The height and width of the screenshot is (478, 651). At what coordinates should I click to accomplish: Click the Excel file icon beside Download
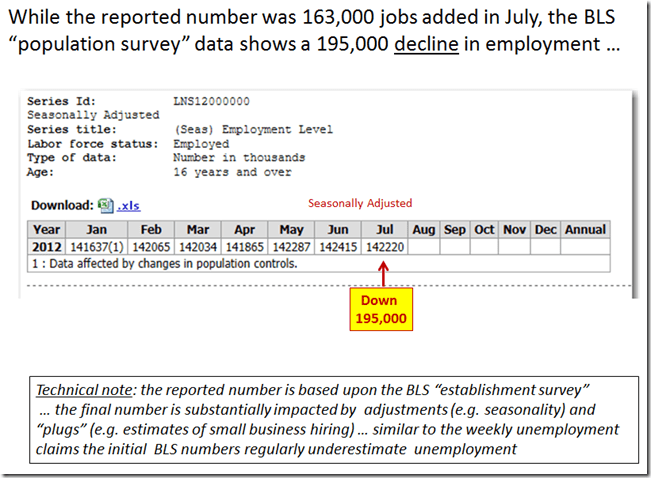click(105, 206)
